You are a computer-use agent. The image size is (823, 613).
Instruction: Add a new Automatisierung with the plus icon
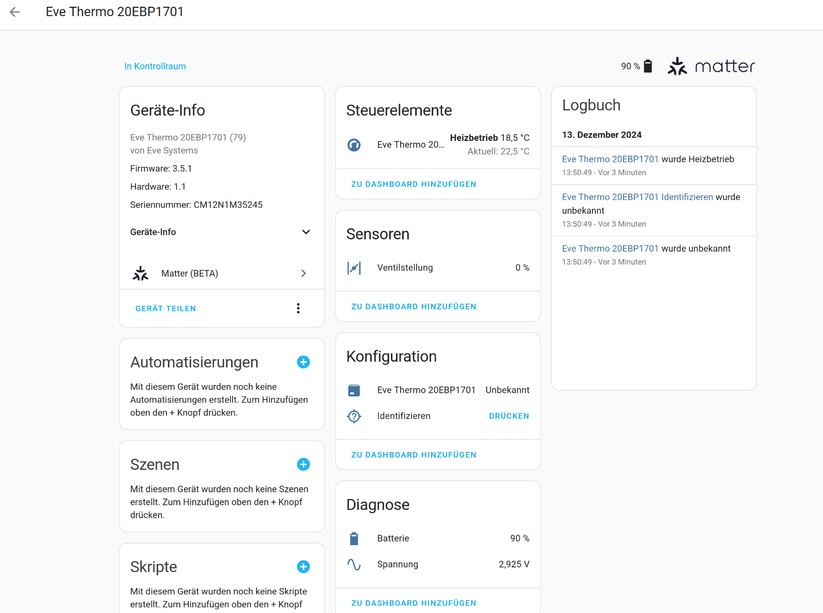click(304, 362)
